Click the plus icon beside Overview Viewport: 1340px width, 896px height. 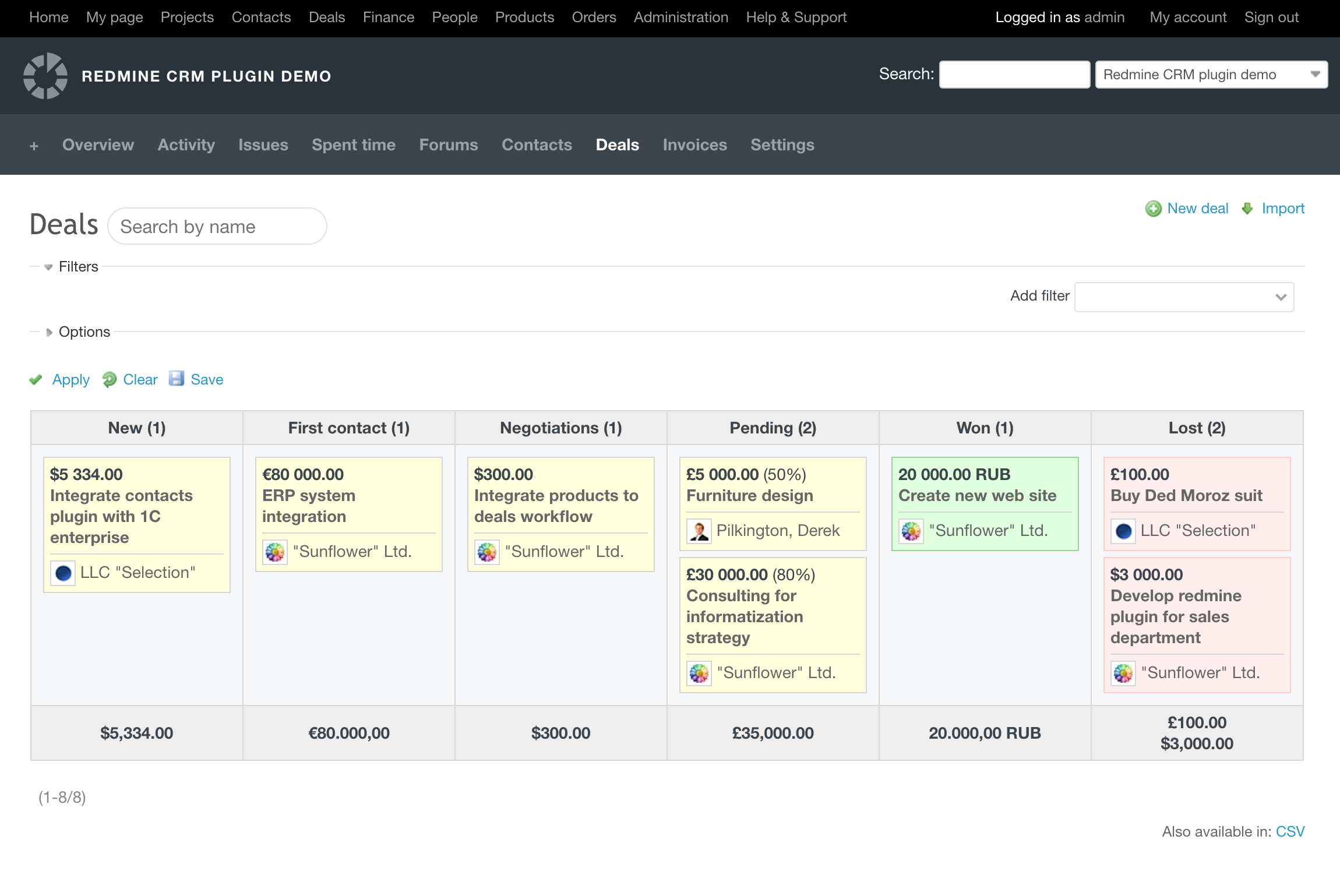34,146
